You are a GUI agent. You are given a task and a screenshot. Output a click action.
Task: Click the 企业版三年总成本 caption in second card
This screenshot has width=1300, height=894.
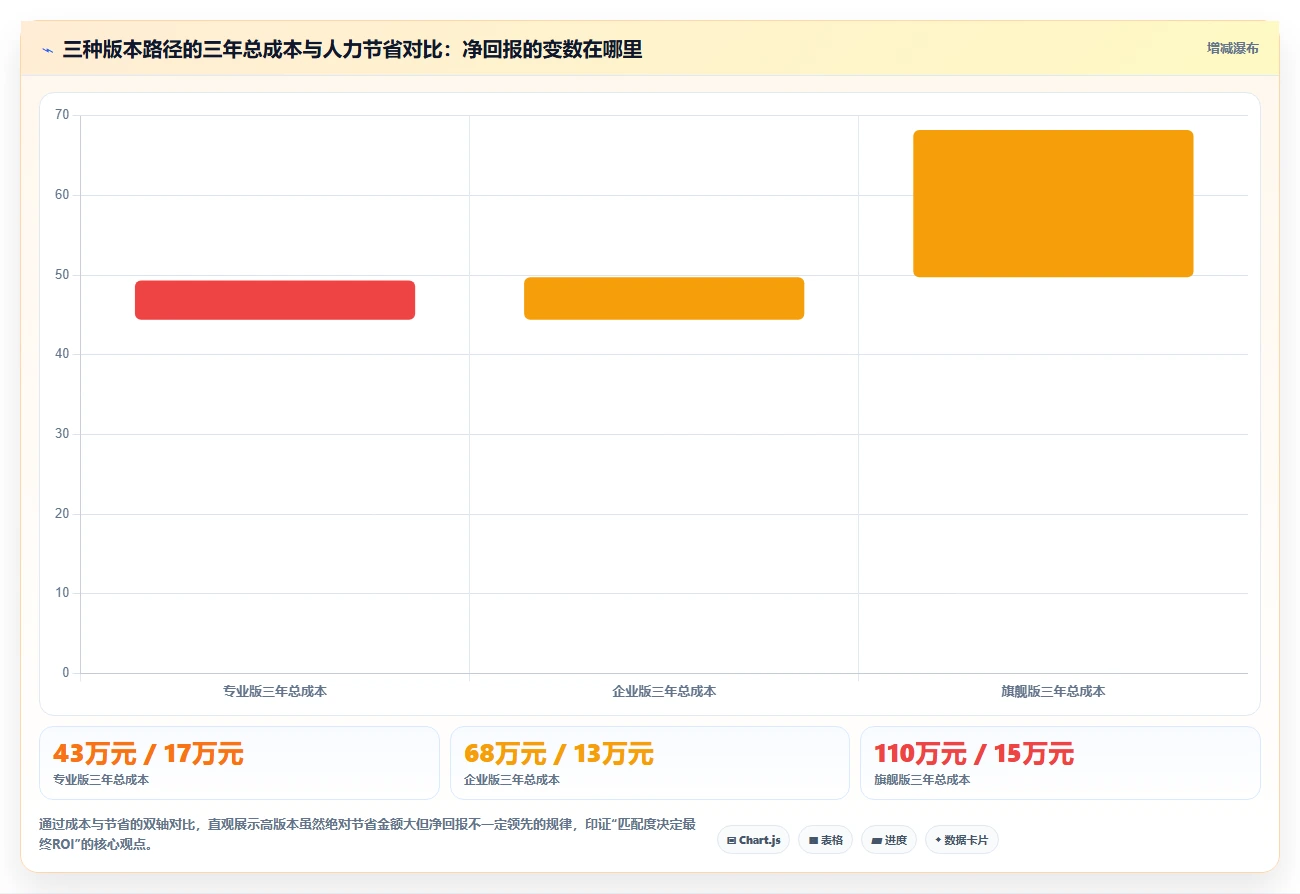[x=512, y=780]
